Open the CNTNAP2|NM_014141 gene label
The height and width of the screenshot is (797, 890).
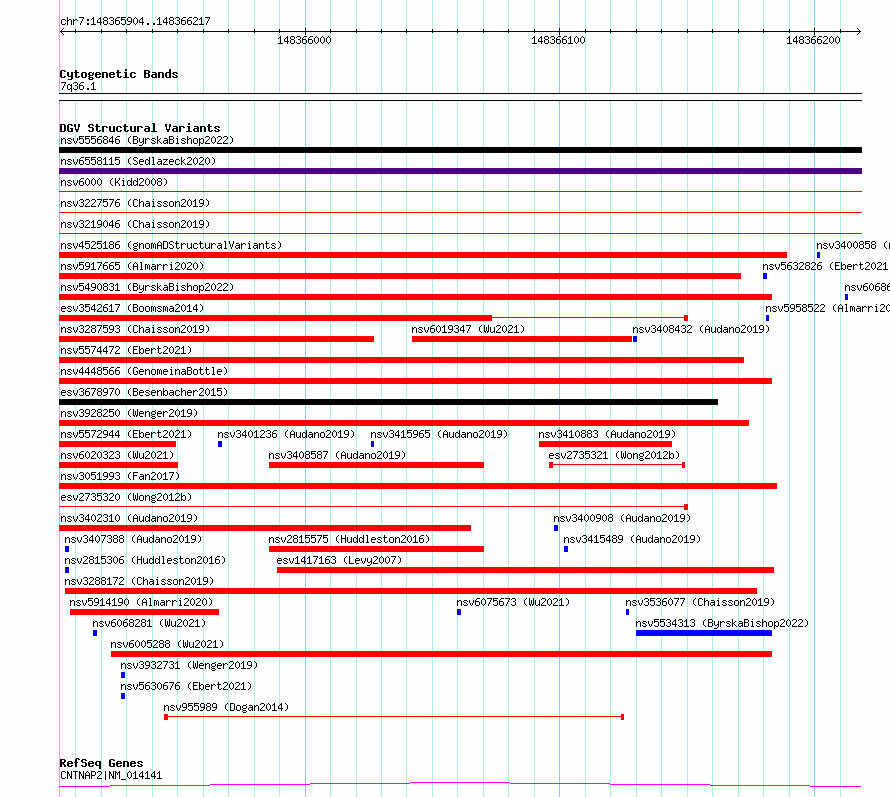(111, 775)
